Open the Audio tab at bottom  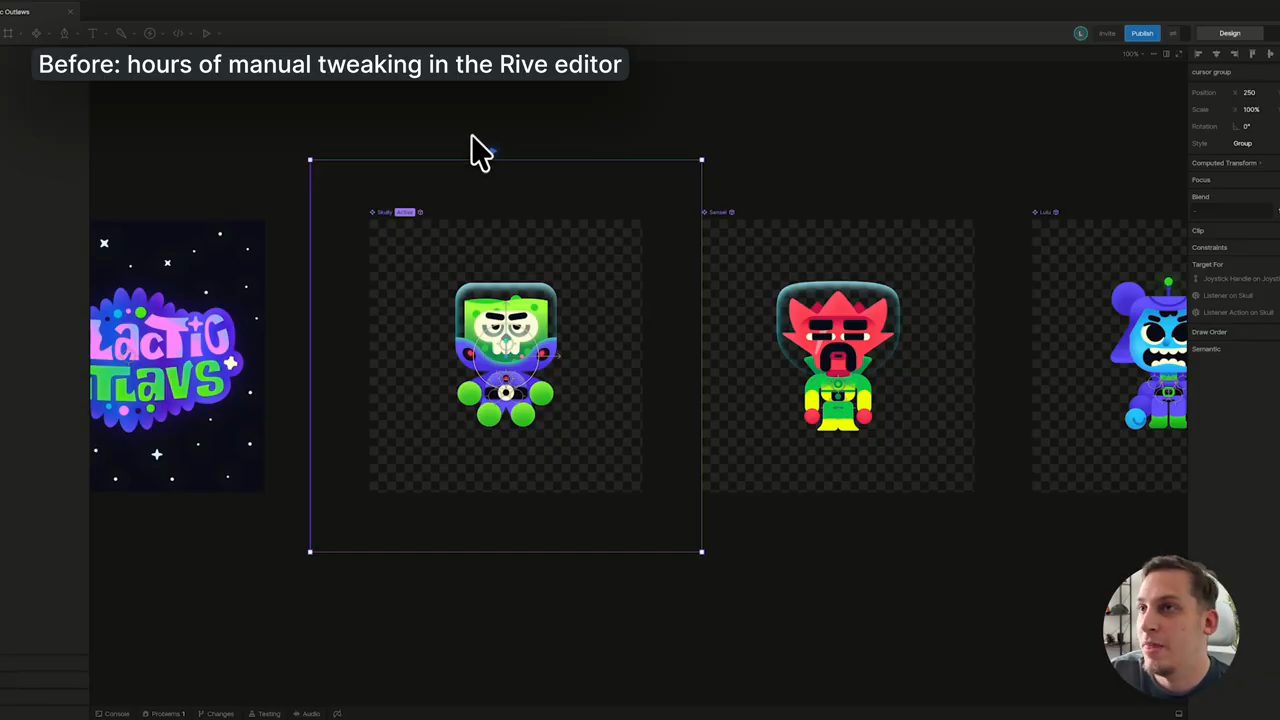[307, 714]
